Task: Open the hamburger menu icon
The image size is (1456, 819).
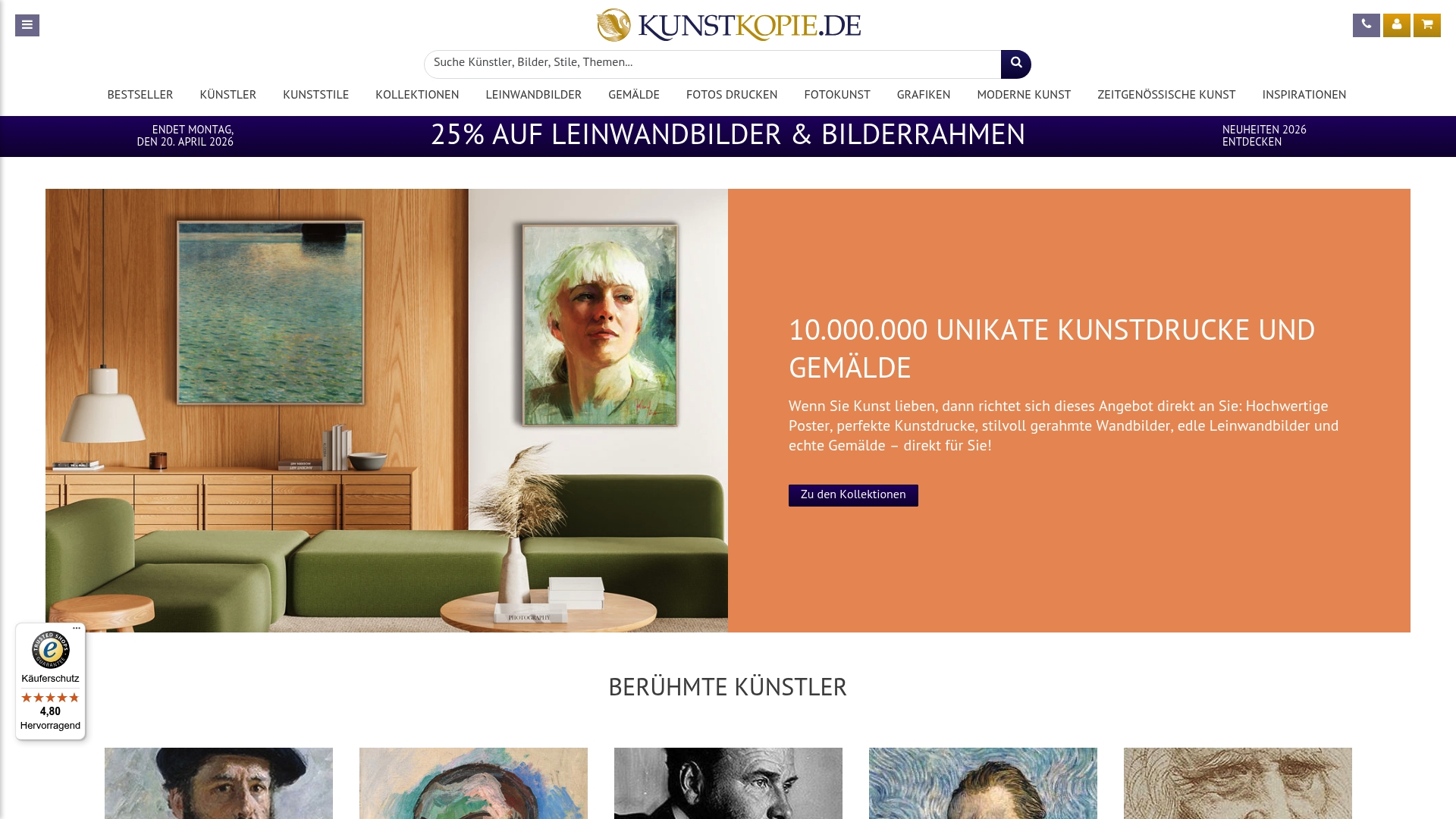Action: click(27, 25)
